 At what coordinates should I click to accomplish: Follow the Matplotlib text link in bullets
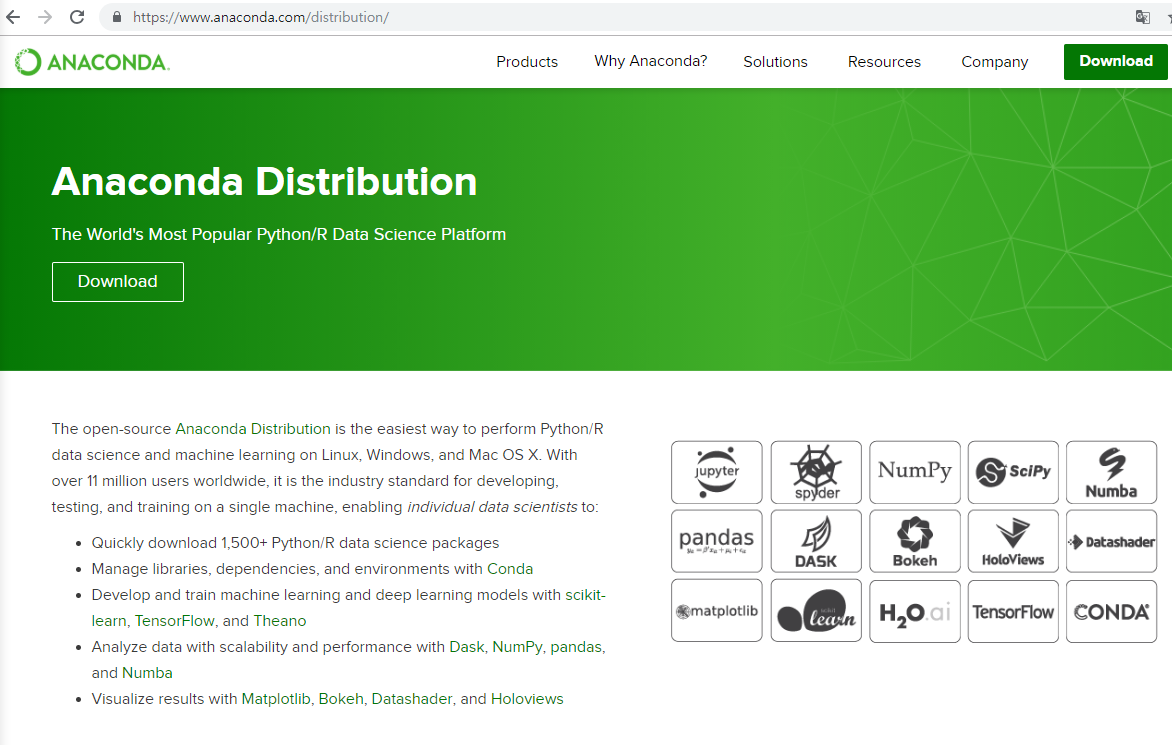pos(276,699)
